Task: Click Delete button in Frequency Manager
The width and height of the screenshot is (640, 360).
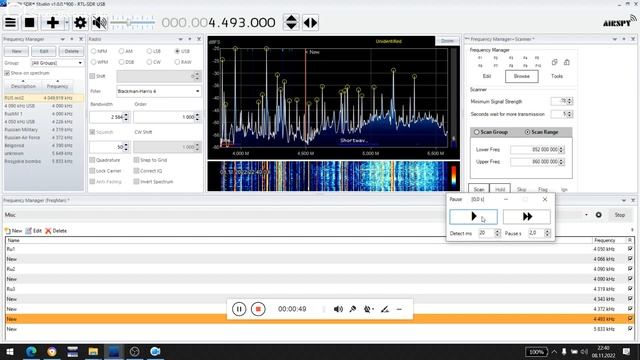Action: (71, 51)
